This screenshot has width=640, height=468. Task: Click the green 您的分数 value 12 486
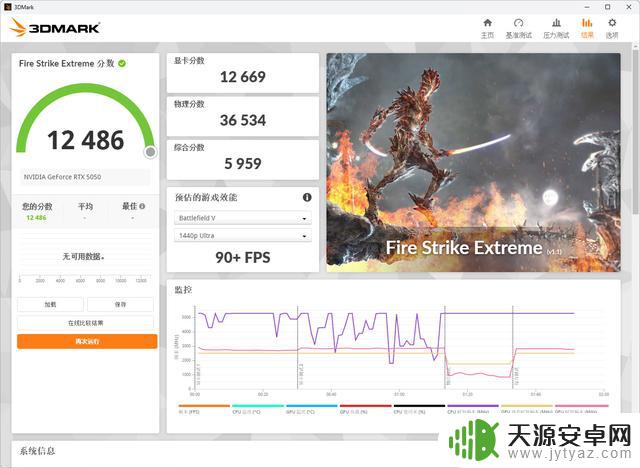tap(36, 217)
